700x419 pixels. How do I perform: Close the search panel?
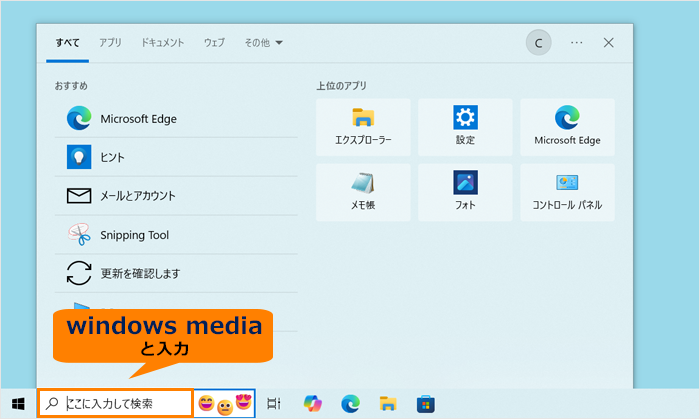click(x=608, y=43)
